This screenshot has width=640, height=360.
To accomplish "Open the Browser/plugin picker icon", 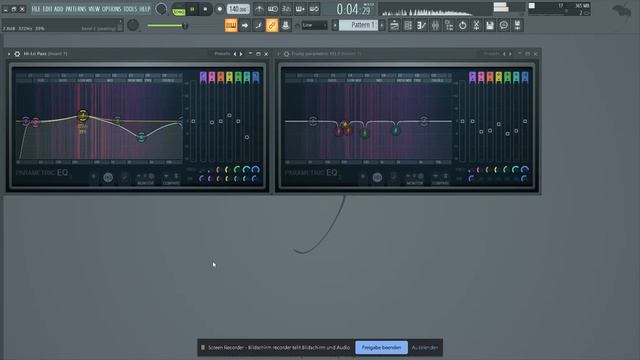I will click(x=449, y=25).
